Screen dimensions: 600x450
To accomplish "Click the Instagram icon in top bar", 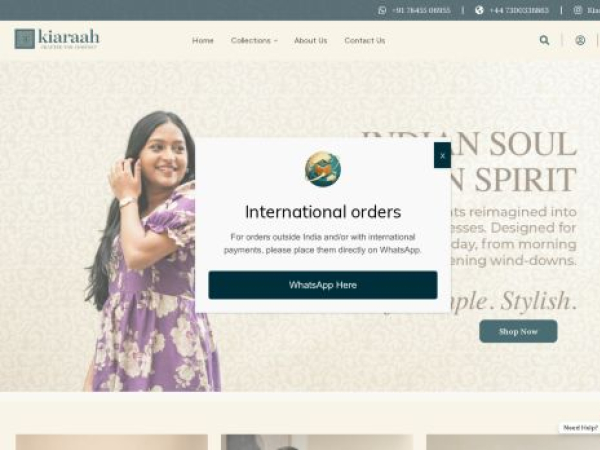I will tap(578, 10).
